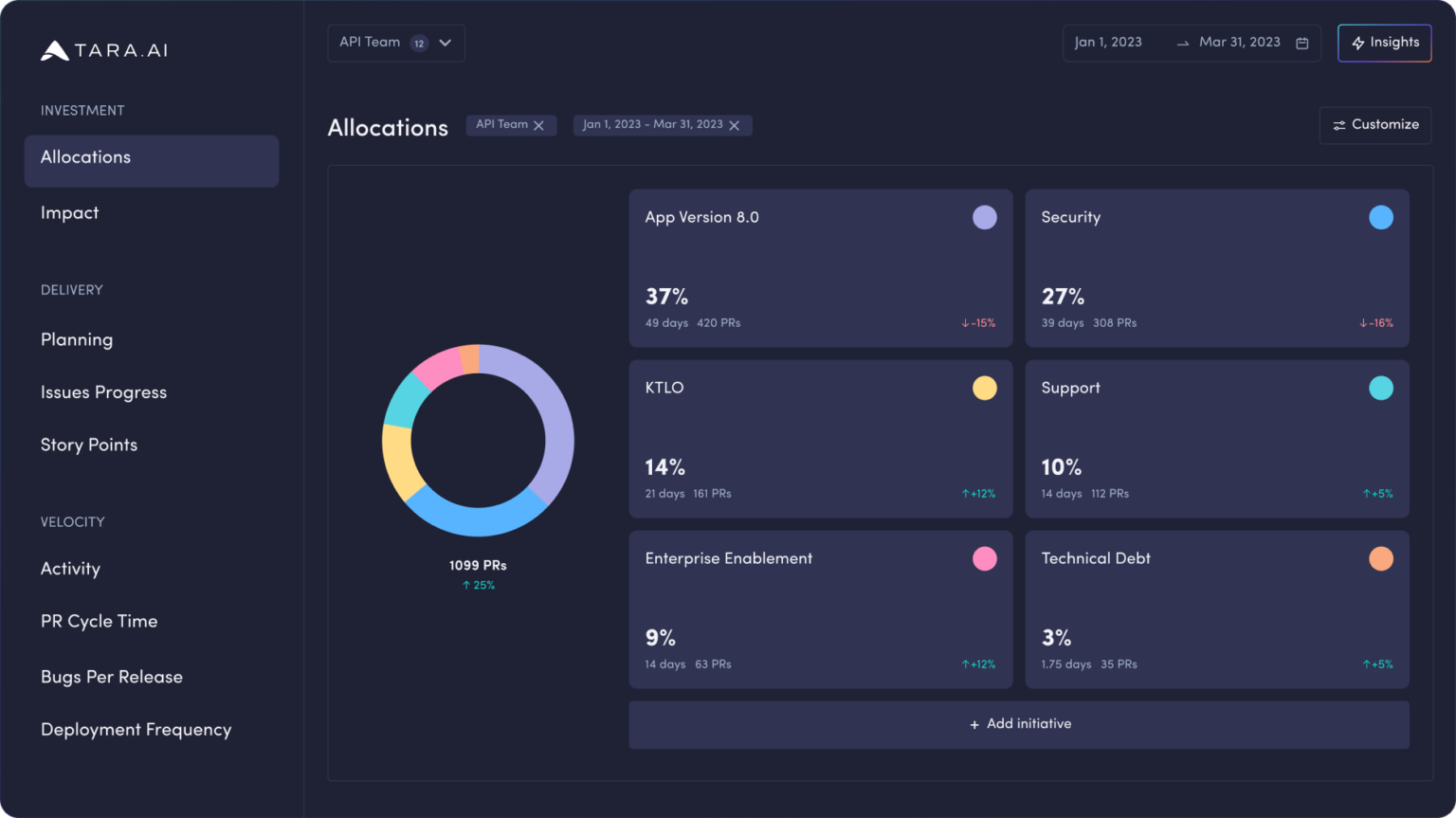Viewport: 1456px width, 818px height.
Task: Open the calendar icon in date range picker
Action: click(1302, 43)
